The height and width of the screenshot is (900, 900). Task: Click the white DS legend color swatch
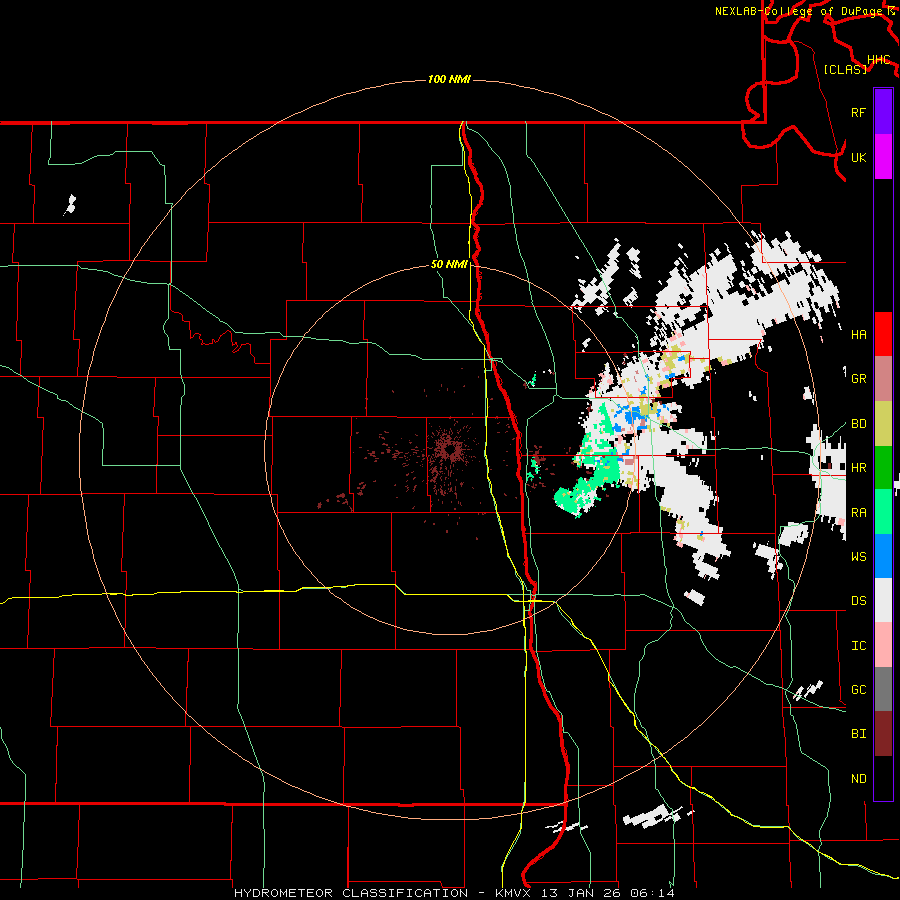[883, 600]
